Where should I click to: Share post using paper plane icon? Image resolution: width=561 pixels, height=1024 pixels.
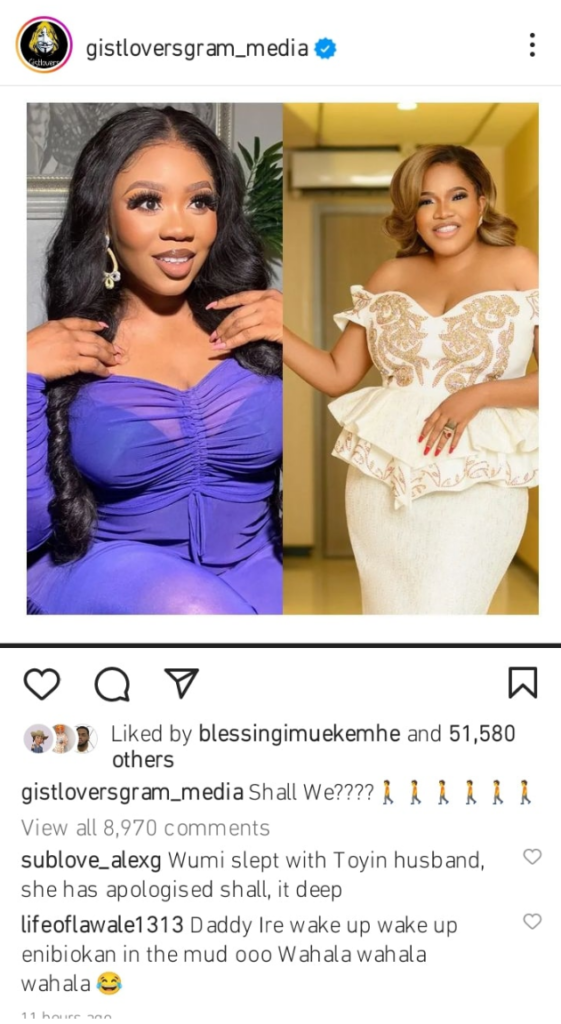coord(182,683)
